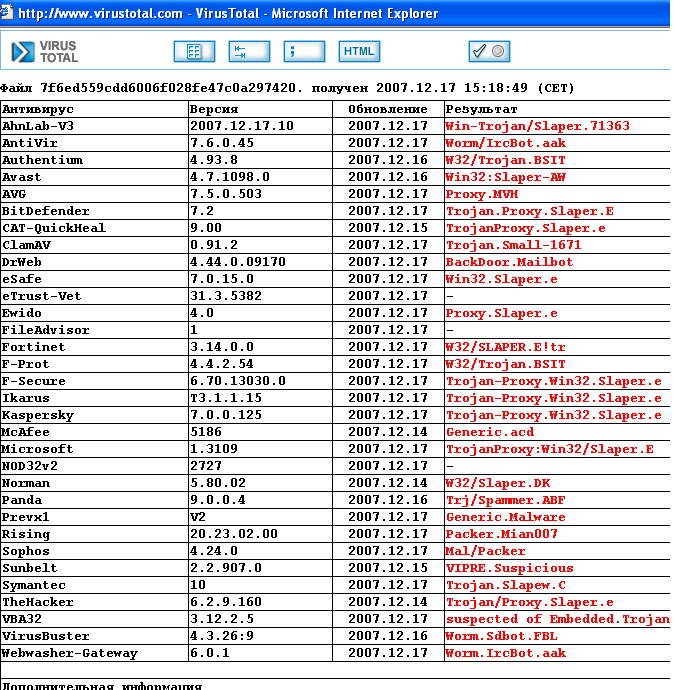This screenshot has height=690, width=675.
Task: Click the checkmark and circle toolbar button
Action: 489,51
